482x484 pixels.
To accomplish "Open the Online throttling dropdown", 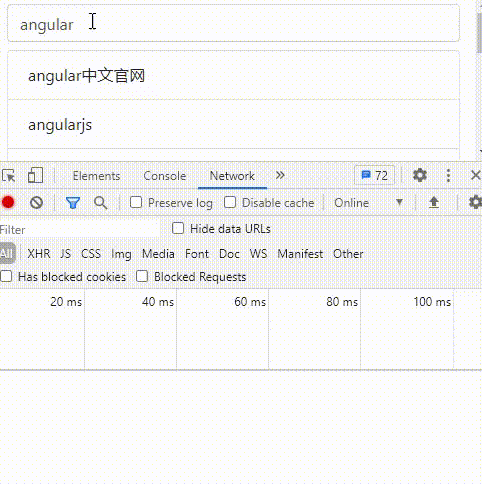I will 369,203.
